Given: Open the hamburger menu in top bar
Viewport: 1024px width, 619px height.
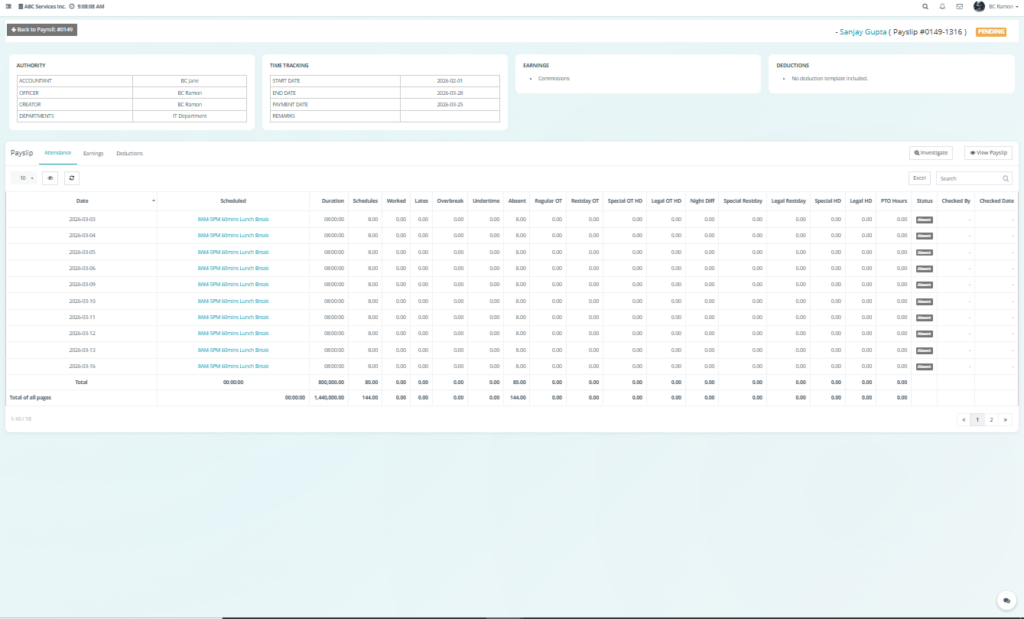Looking at the screenshot, I should [8, 6].
